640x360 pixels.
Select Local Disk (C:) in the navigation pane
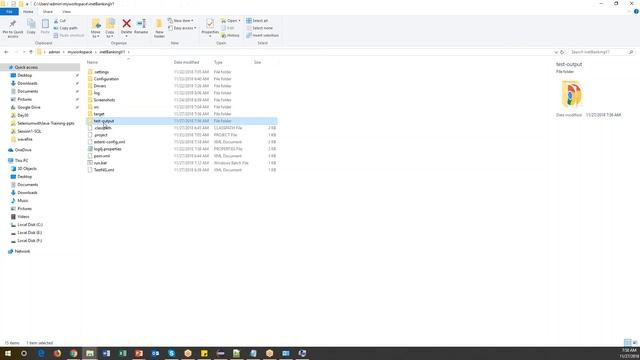coord(30,224)
